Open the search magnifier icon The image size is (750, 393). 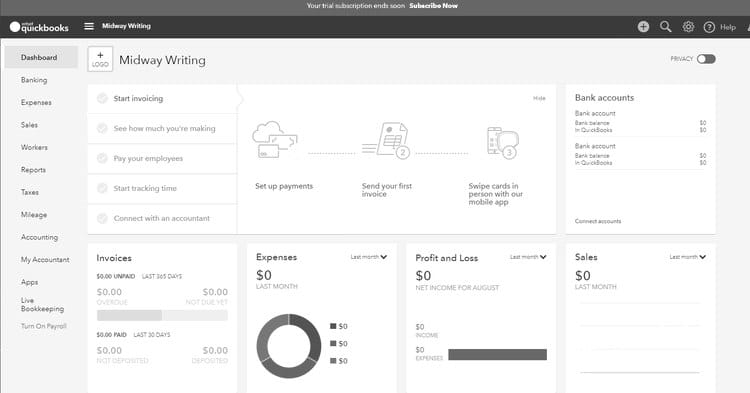665,27
